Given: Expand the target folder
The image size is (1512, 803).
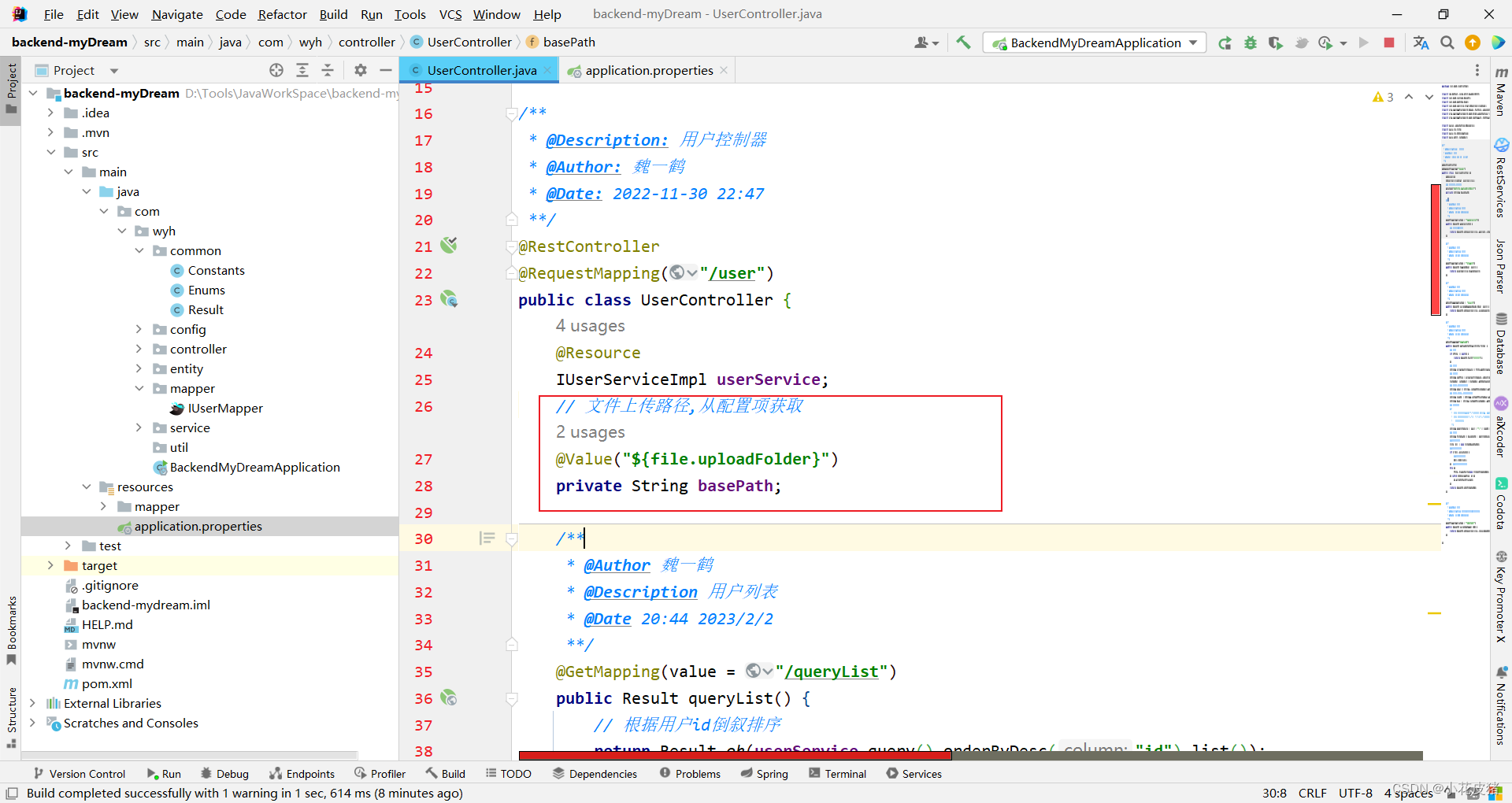Looking at the screenshot, I should click(50, 565).
